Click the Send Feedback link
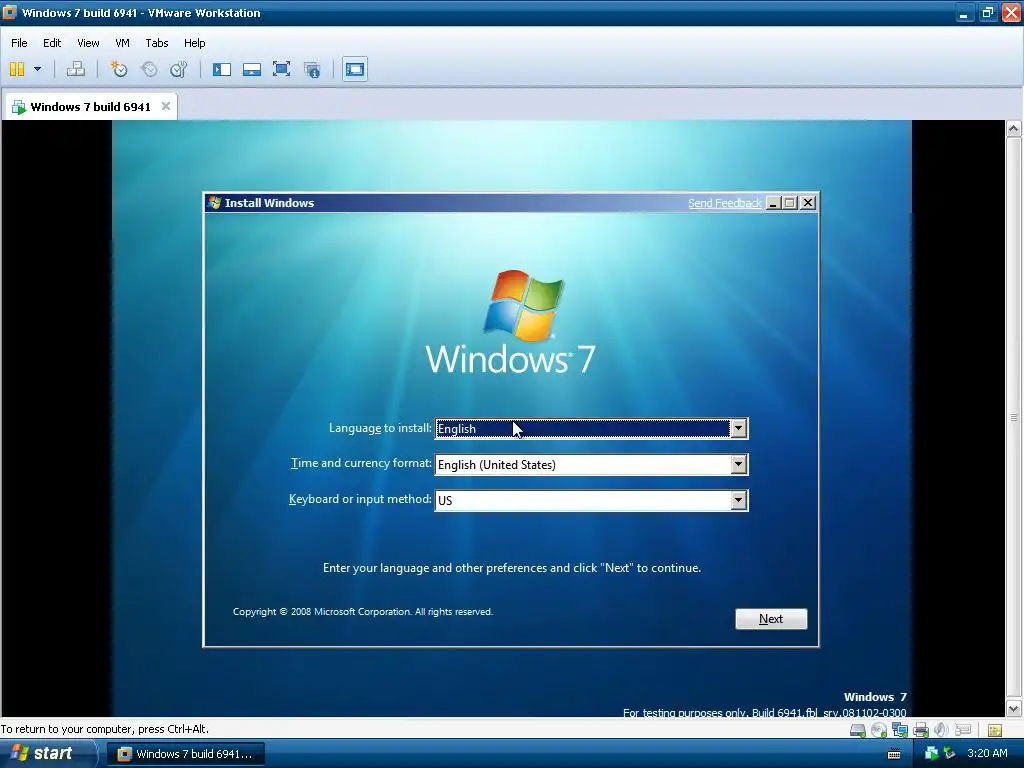The height and width of the screenshot is (768, 1024). [x=724, y=203]
